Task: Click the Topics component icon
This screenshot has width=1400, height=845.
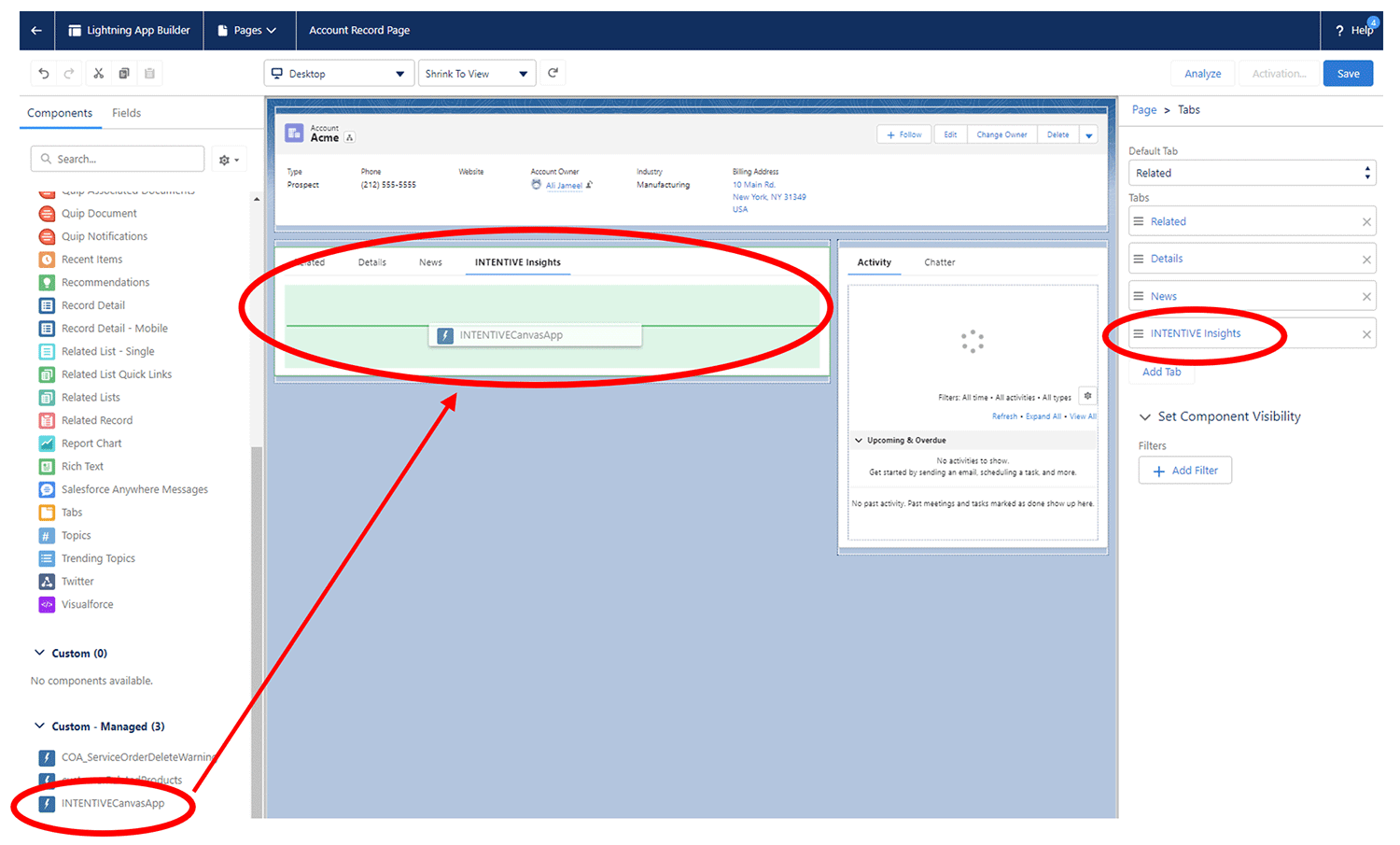Action: pos(47,536)
